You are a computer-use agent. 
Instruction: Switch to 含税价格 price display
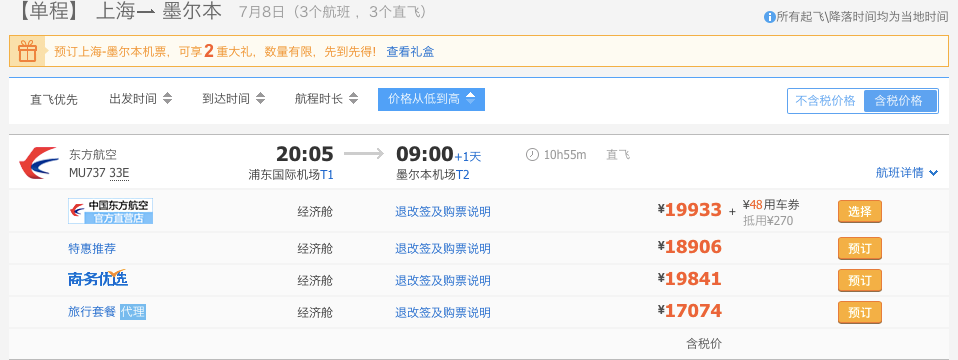[899, 101]
